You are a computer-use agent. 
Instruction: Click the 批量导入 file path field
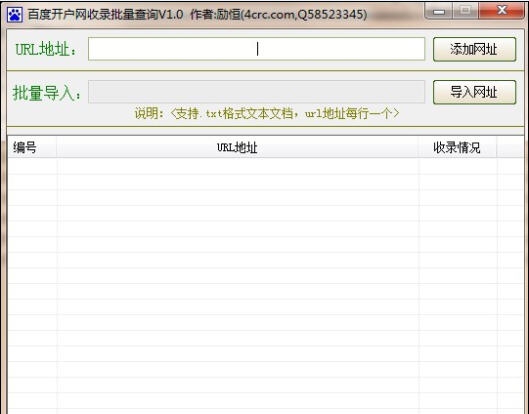[x=256, y=92]
